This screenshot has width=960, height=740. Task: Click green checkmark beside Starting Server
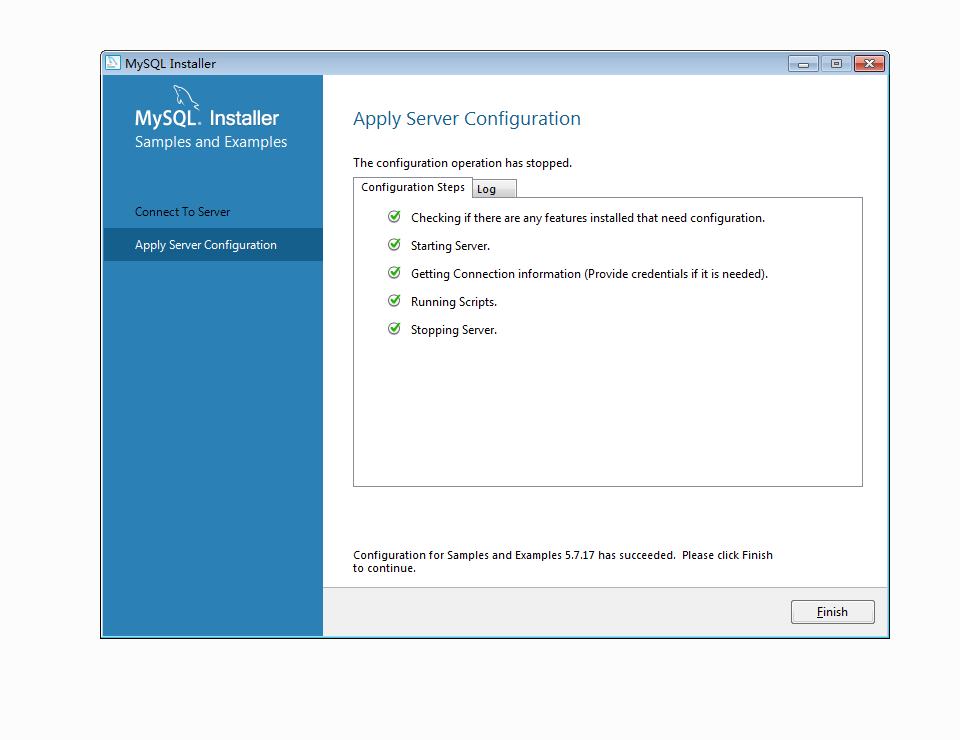tap(394, 245)
